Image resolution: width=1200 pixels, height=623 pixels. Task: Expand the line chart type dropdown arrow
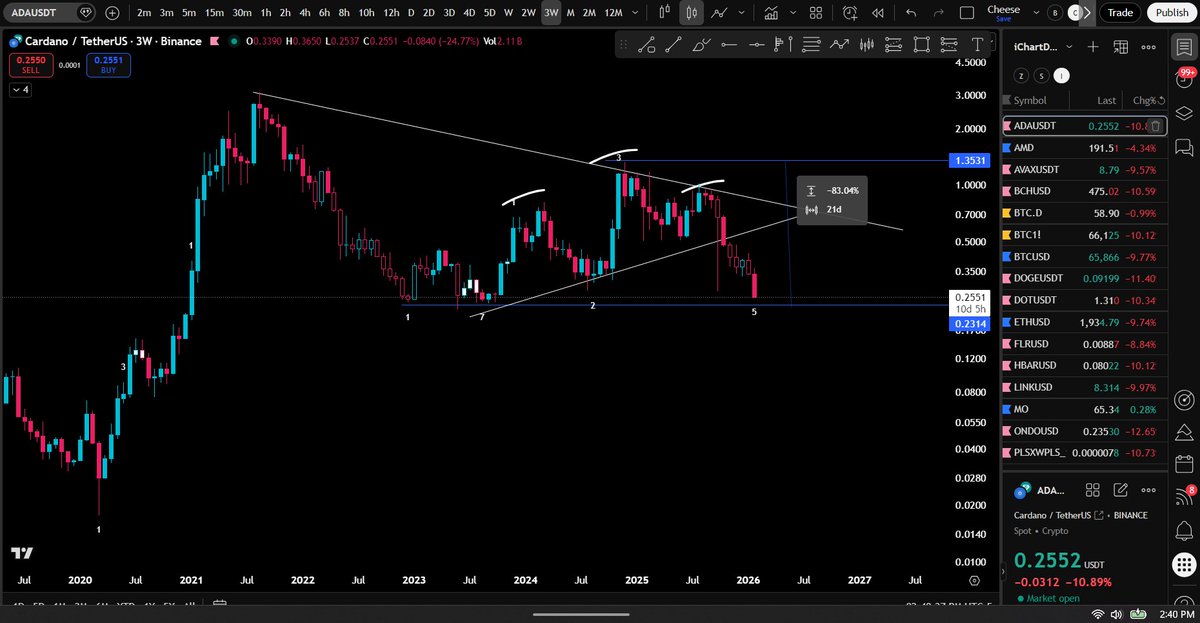[x=741, y=13]
